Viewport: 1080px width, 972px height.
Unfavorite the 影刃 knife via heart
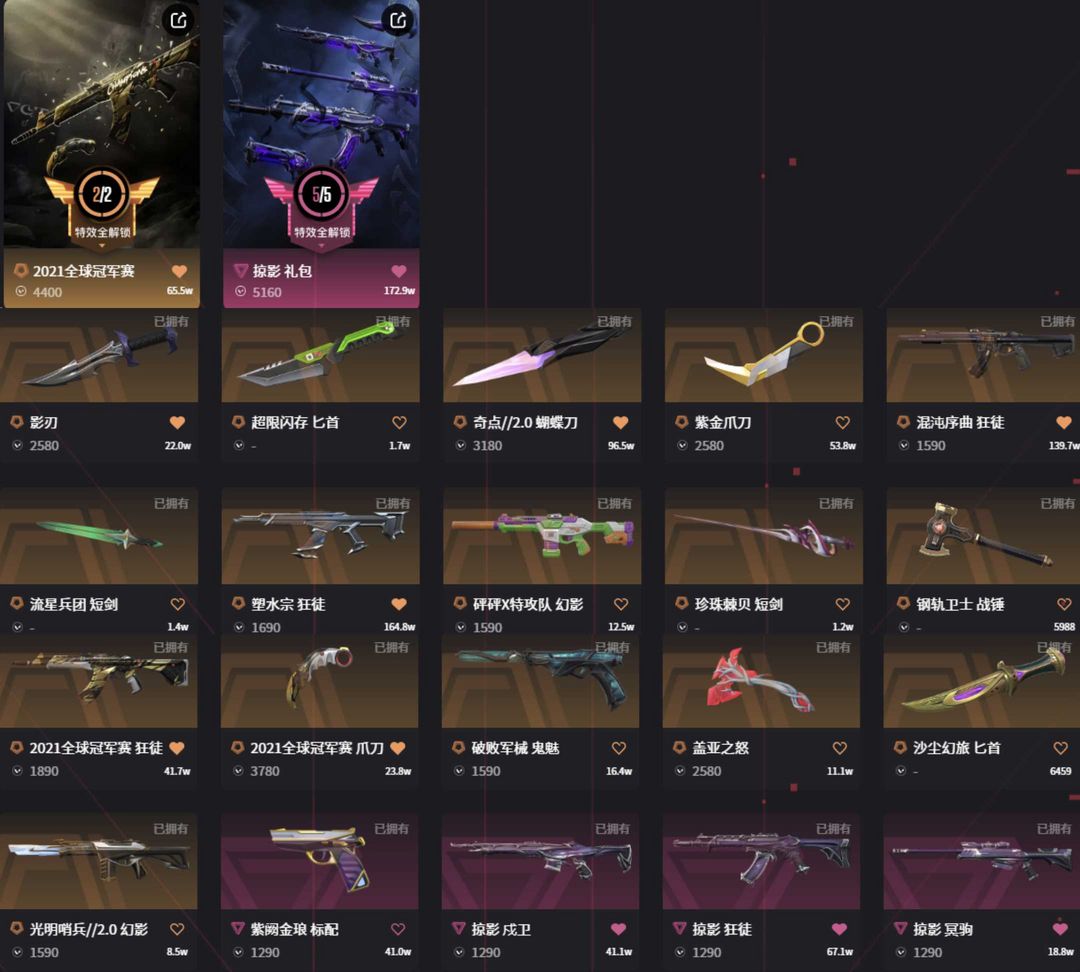(178, 422)
